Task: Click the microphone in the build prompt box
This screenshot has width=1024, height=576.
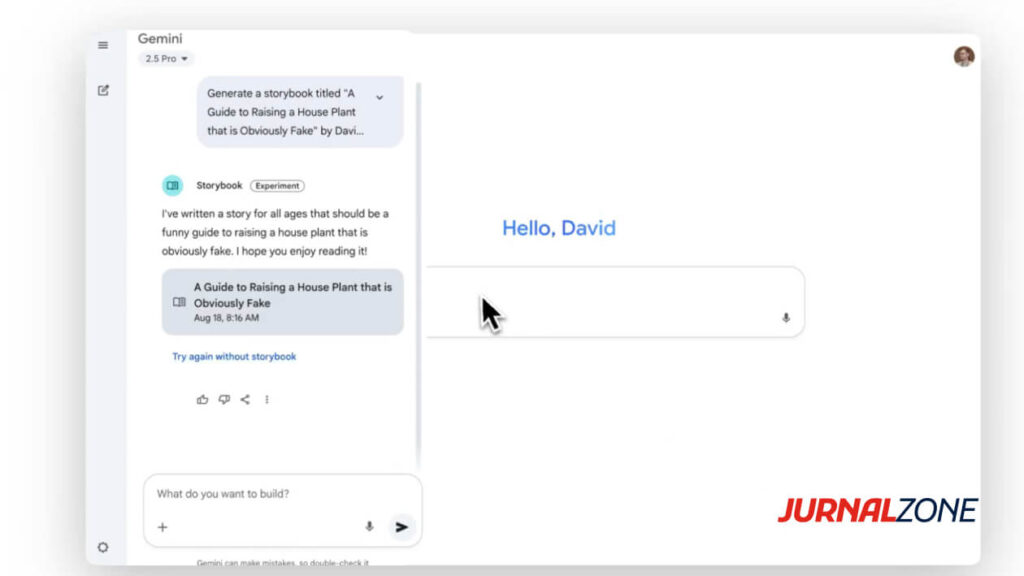Action: (x=369, y=527)
